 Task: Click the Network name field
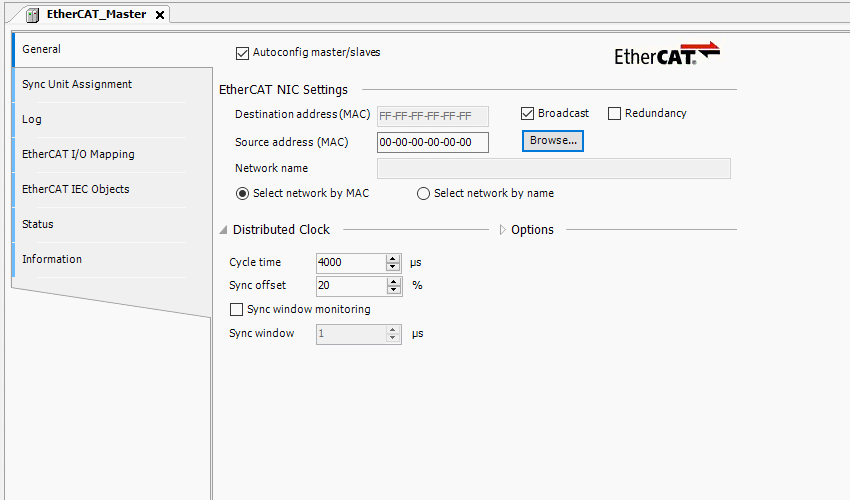pyautogui.click(x=553, y=169)
